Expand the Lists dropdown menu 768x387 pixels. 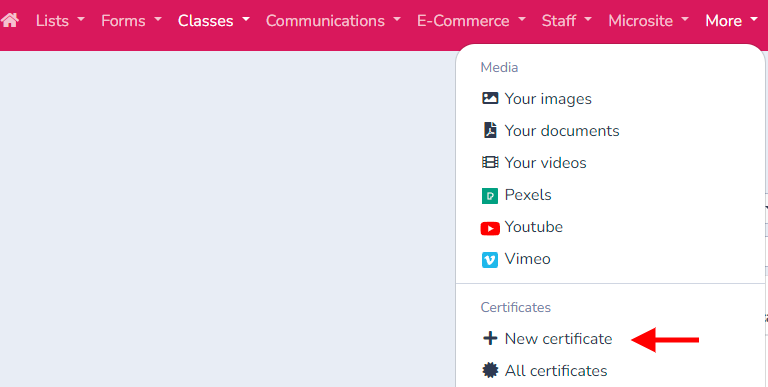tap(60, 21)
